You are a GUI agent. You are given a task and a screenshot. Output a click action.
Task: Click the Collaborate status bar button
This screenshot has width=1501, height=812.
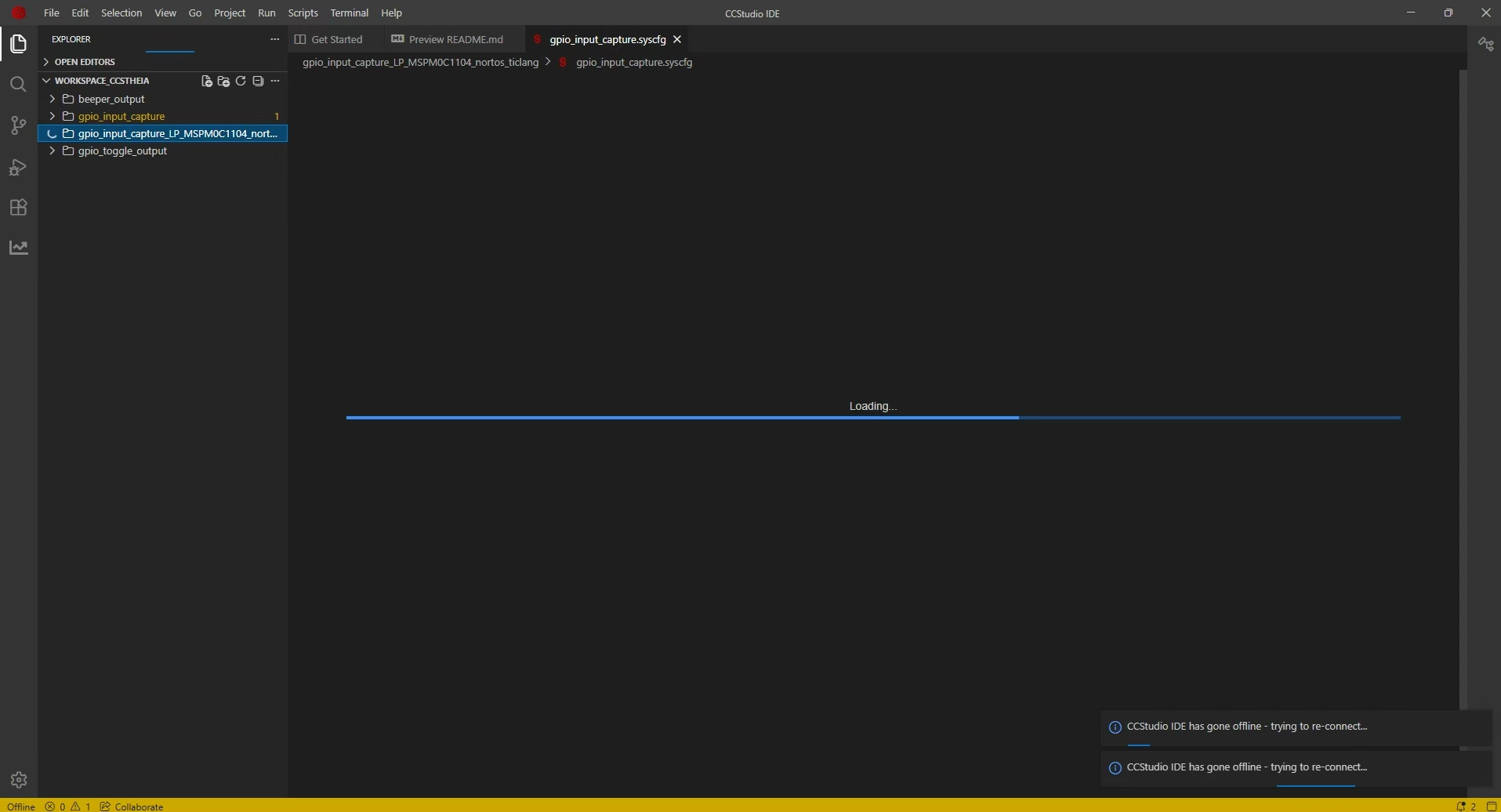coord(132,806)
